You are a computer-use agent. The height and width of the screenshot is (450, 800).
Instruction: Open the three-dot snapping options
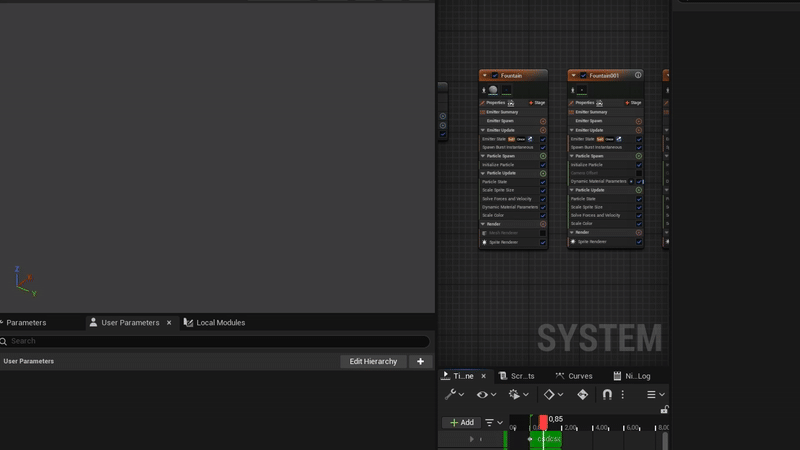[622, 394]
